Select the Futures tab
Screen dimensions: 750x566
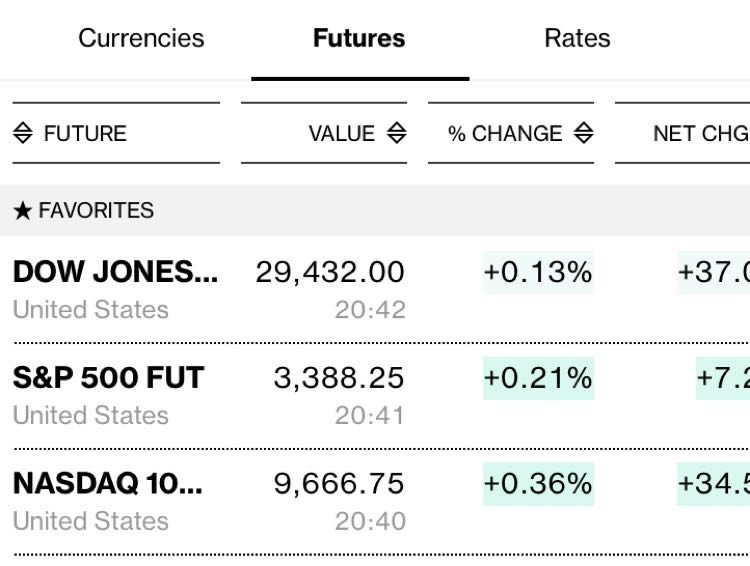click(359, 39)
